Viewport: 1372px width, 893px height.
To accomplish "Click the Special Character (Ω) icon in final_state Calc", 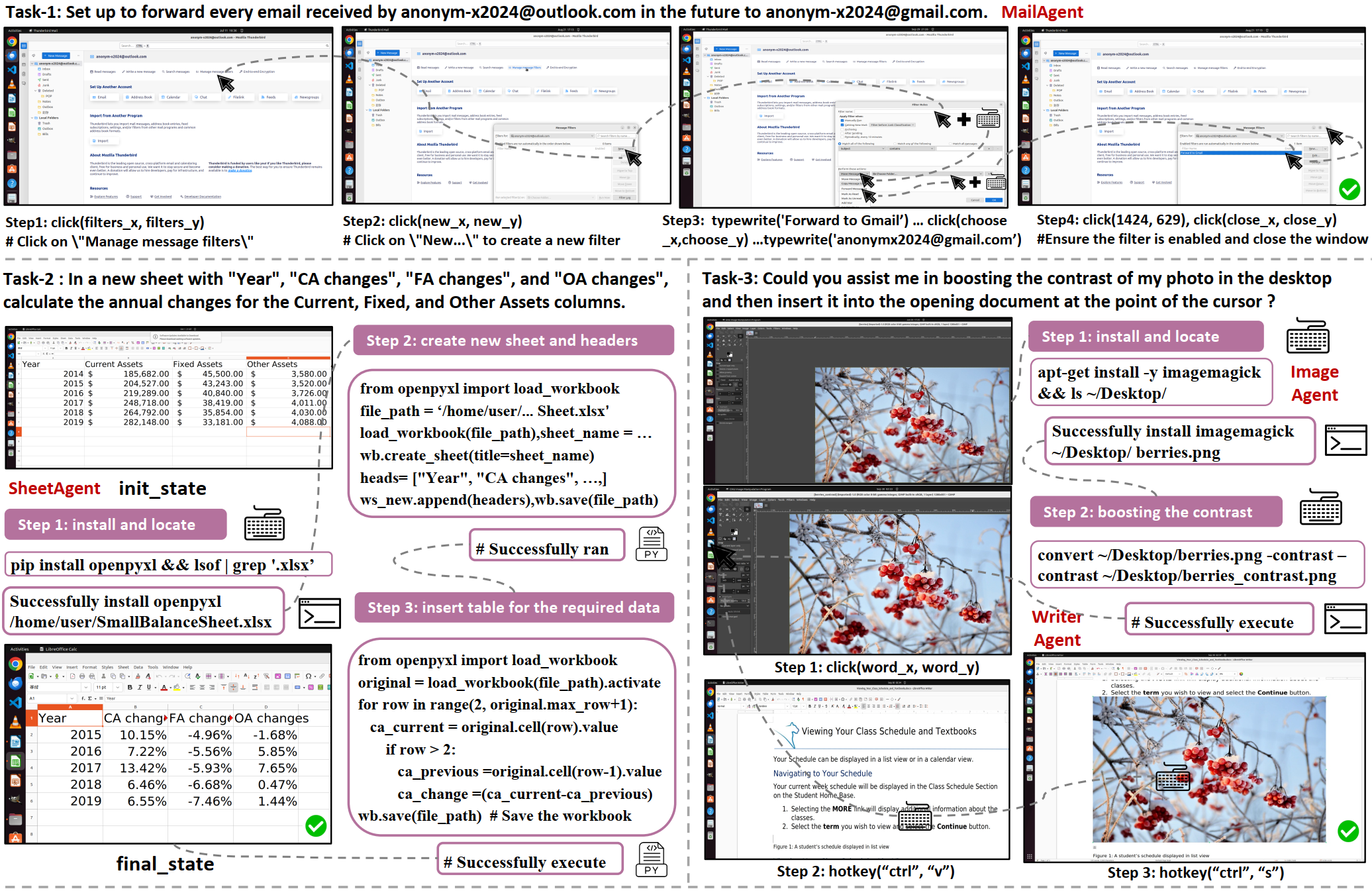I will (309, 676).
